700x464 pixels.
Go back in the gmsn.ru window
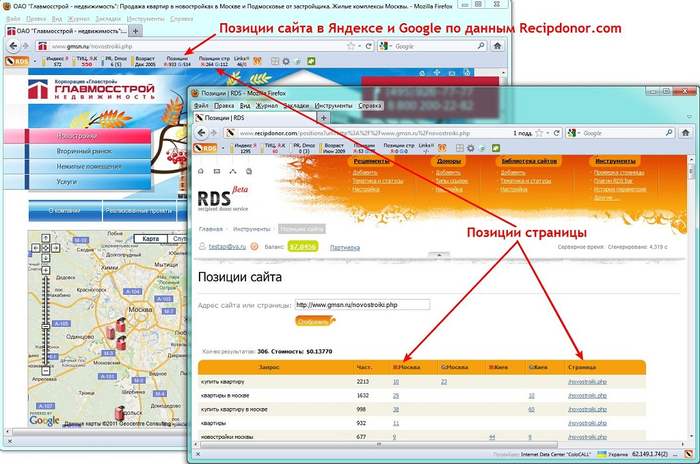pos(13,46)
